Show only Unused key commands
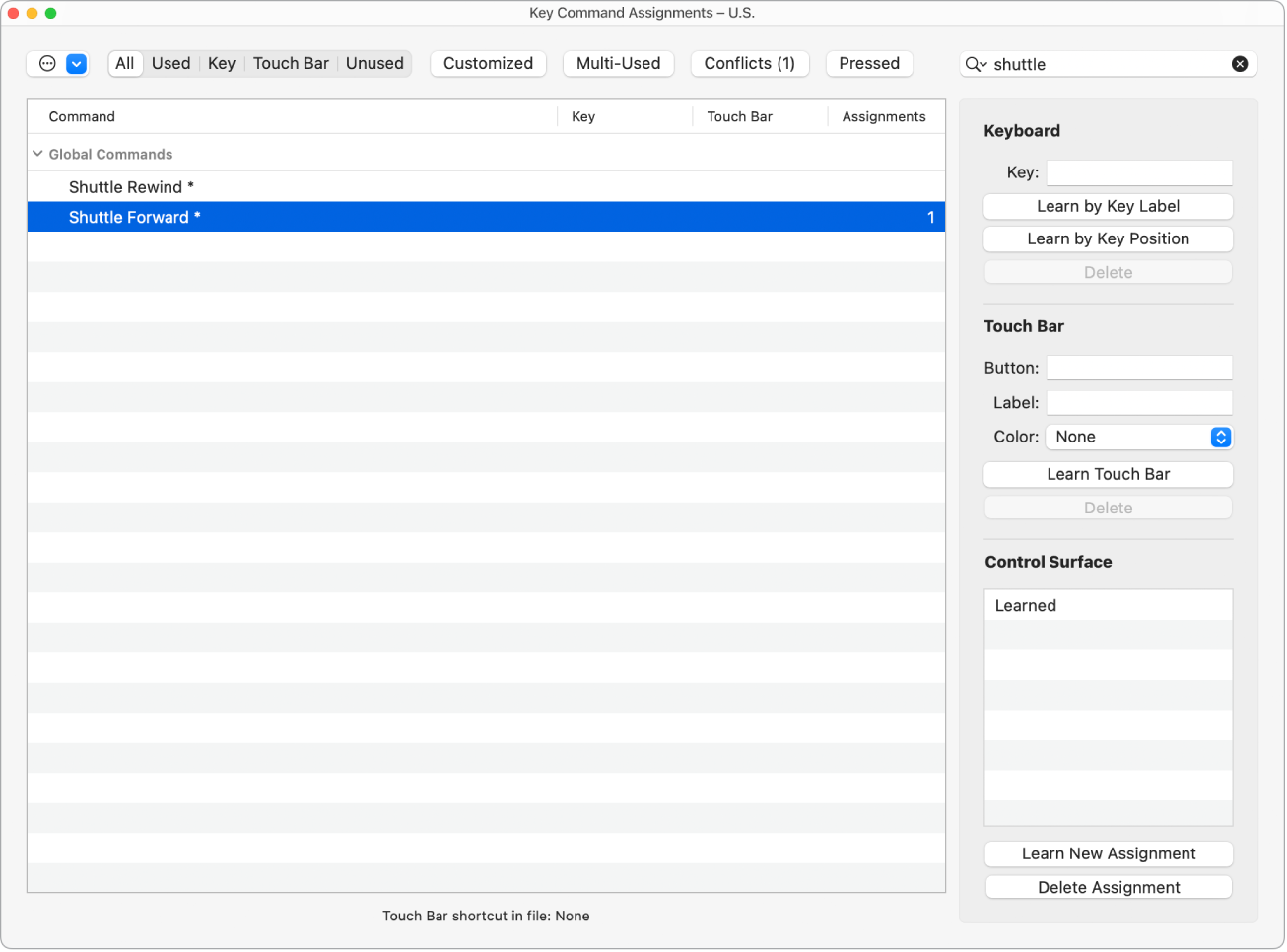The height and width of the screenshot is (952, 1287). 374,63
